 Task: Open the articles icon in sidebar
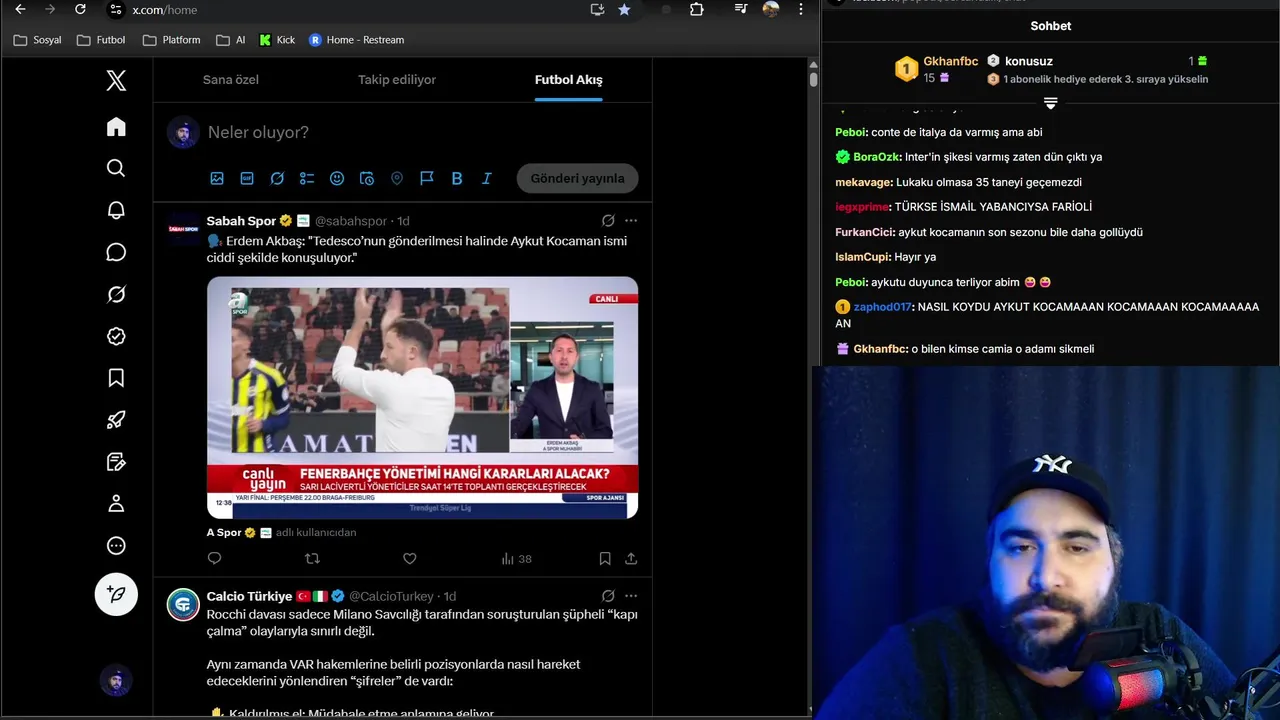click(x=116, y=462)
